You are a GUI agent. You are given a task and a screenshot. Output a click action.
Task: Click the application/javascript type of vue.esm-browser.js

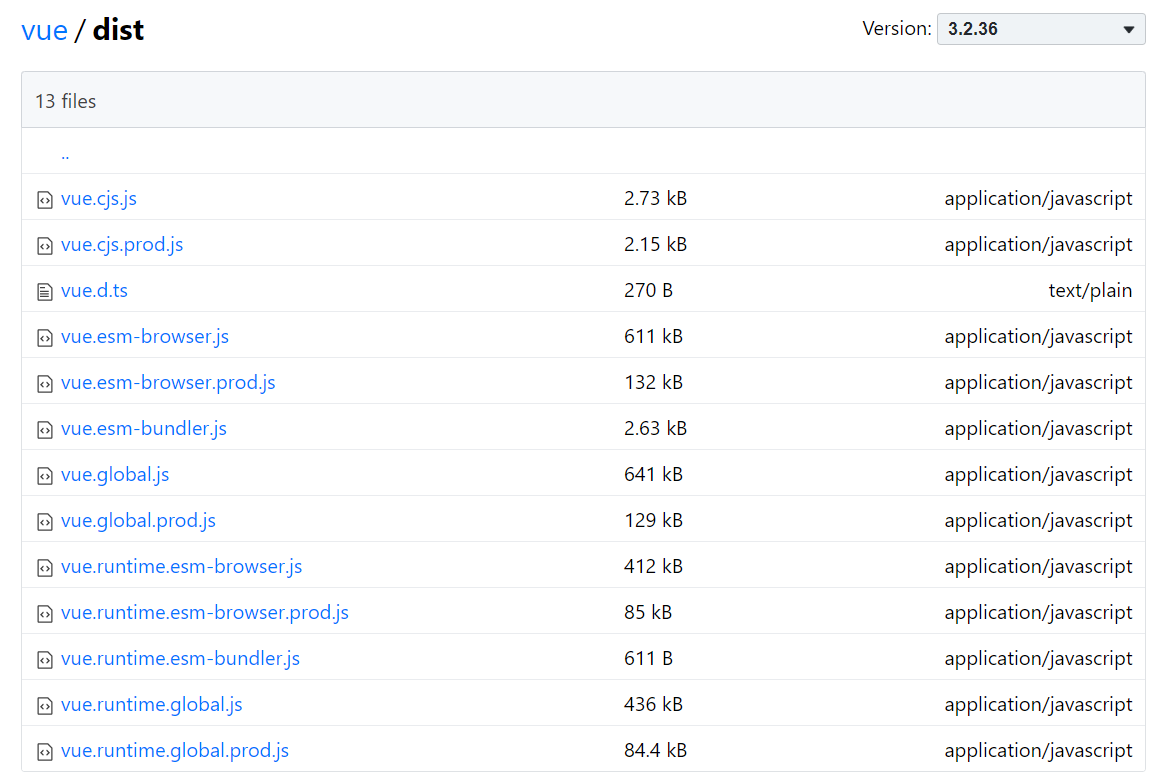click(1038, 337)
